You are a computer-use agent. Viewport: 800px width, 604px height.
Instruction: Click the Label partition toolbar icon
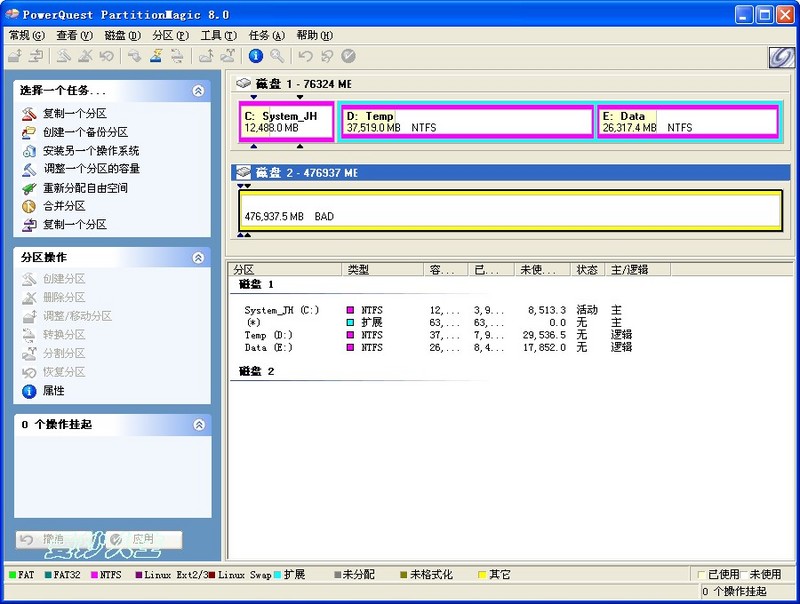click(x=135, y=56)
